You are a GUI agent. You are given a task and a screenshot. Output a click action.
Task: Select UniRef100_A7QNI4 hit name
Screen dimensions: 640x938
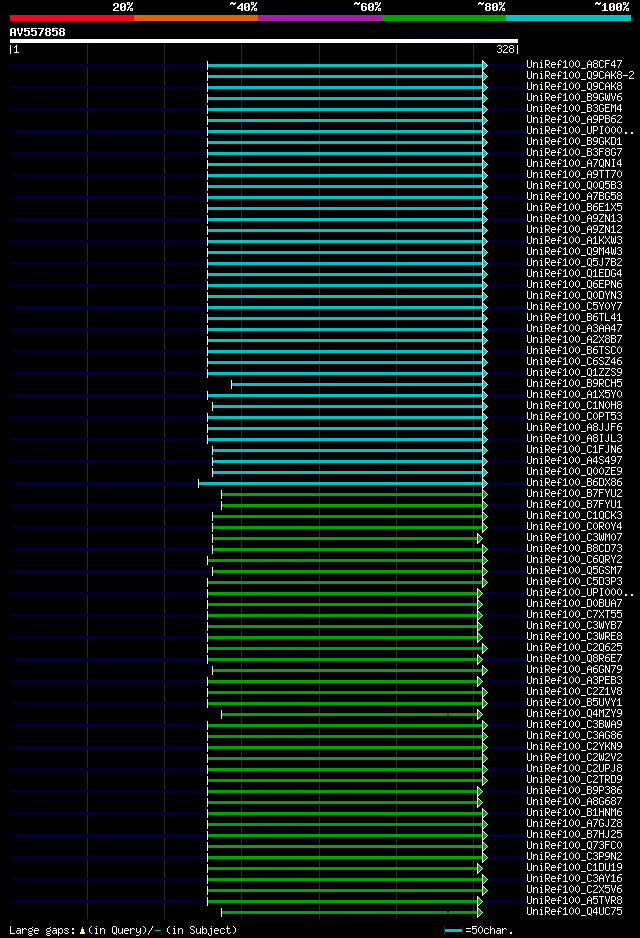tap(574, 163)
